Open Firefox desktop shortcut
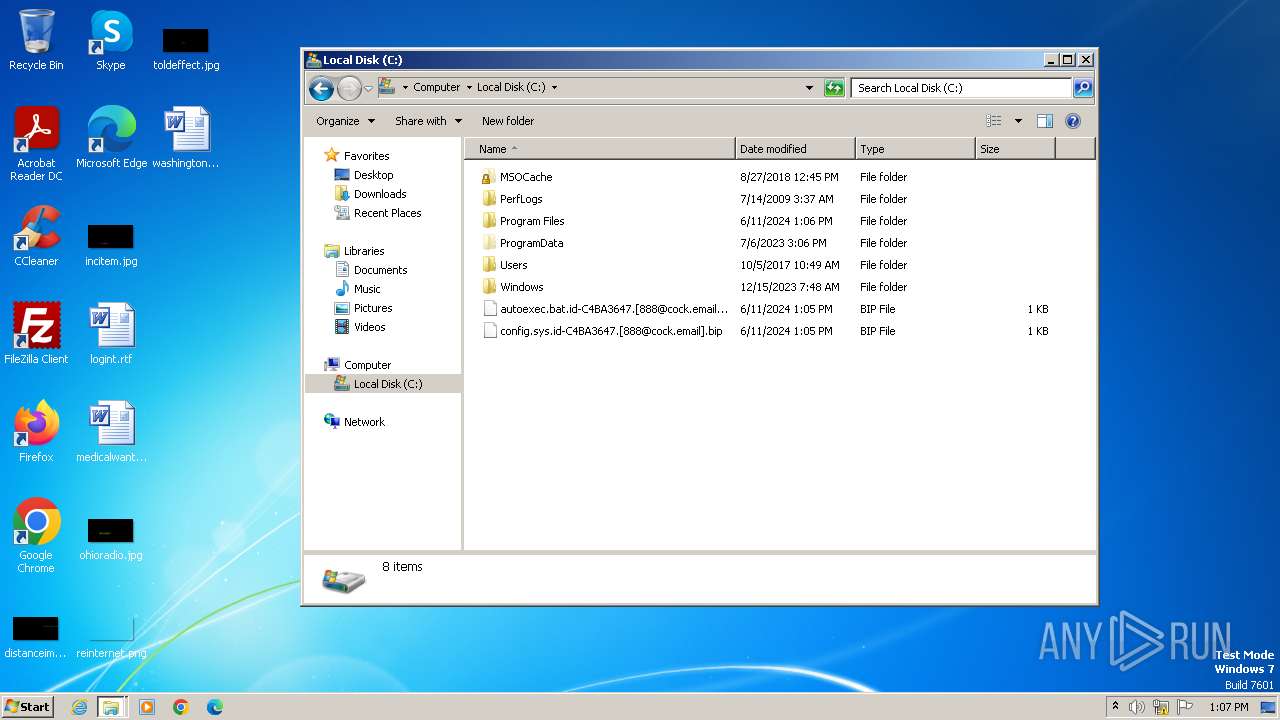Image resolution: width=1280 pixels, height=720 pixels. pyautogui.click(x=36, y=431)
